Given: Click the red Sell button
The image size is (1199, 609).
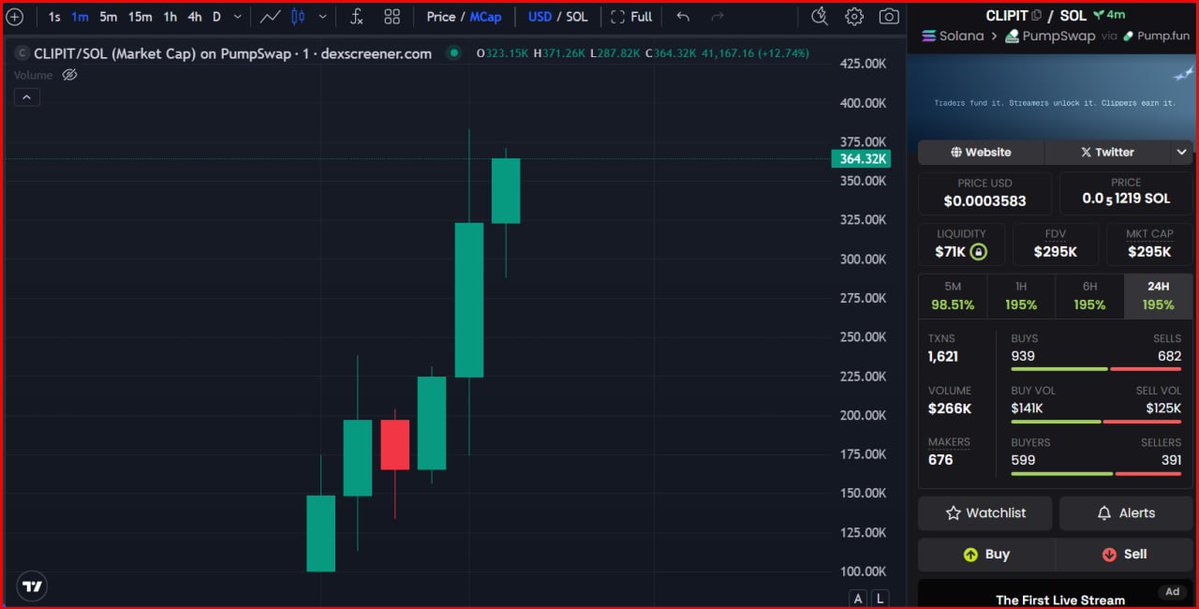Looking at the screenshot, I should [1125, 555].
